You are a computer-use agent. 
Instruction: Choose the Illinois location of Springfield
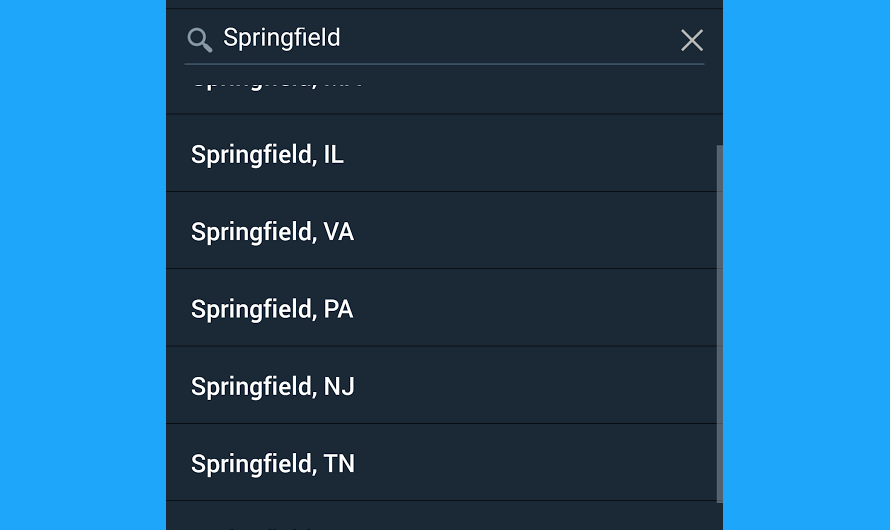(442, 153)
